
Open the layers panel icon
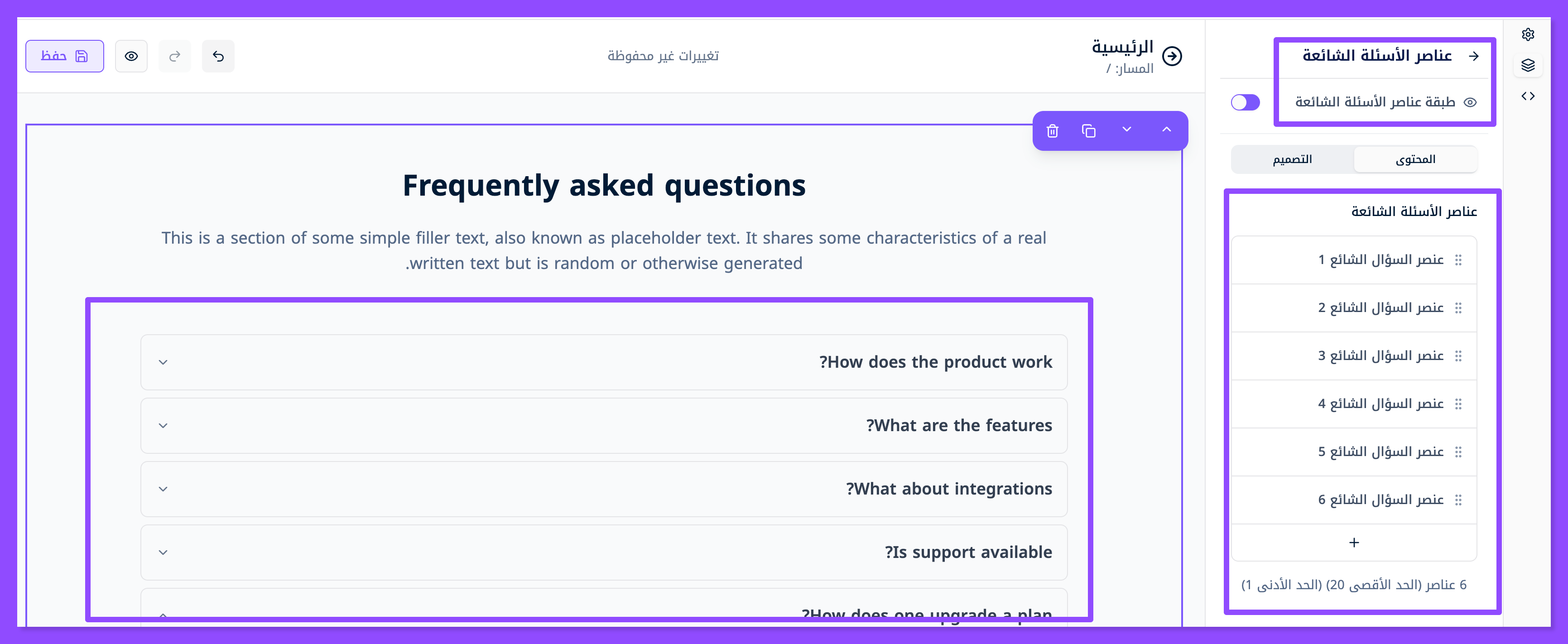1528,65
